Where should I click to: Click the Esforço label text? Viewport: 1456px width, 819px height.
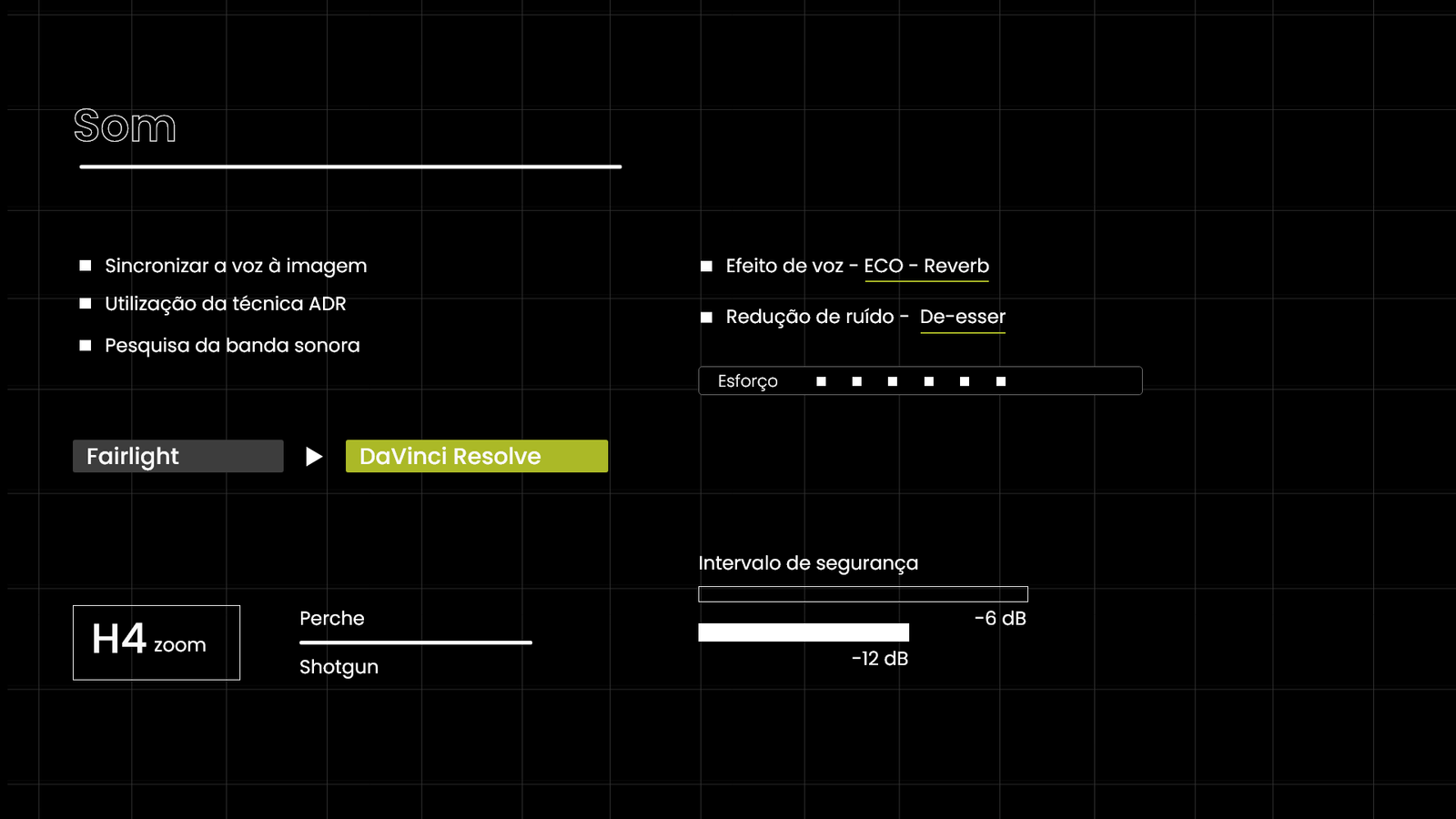click(747, 381)
